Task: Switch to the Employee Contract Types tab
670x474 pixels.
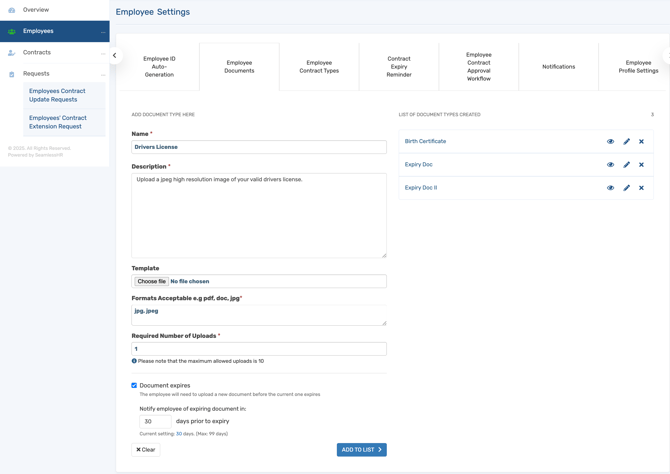Action: point(319,67)
